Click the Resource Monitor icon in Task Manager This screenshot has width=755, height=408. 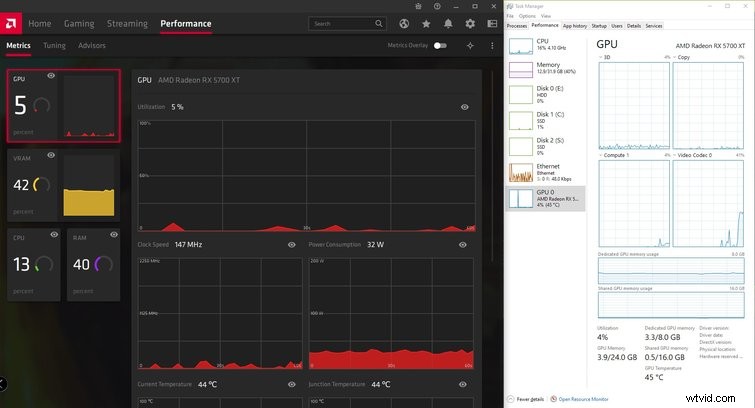(x=553, y=399)
